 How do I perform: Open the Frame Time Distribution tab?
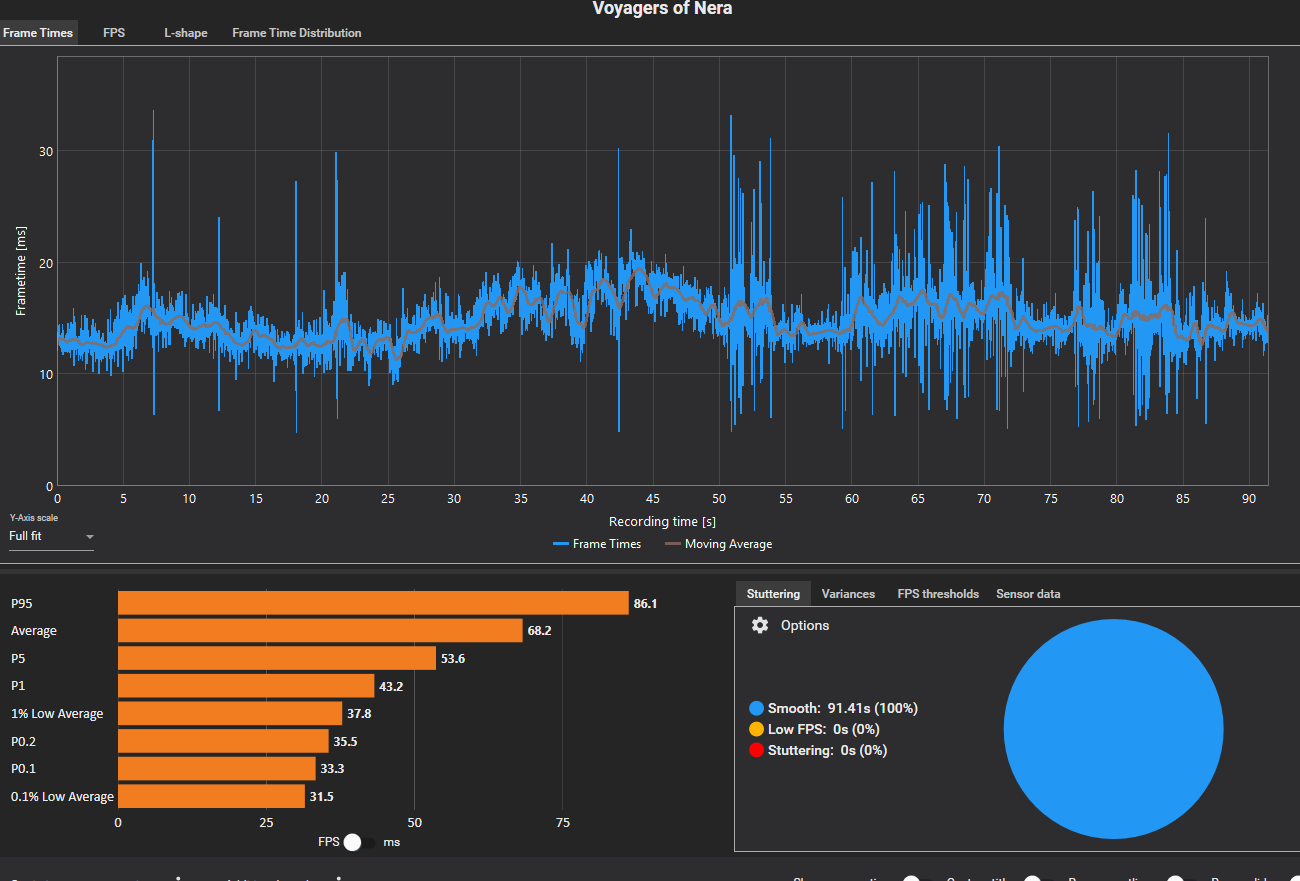(297, 33)
